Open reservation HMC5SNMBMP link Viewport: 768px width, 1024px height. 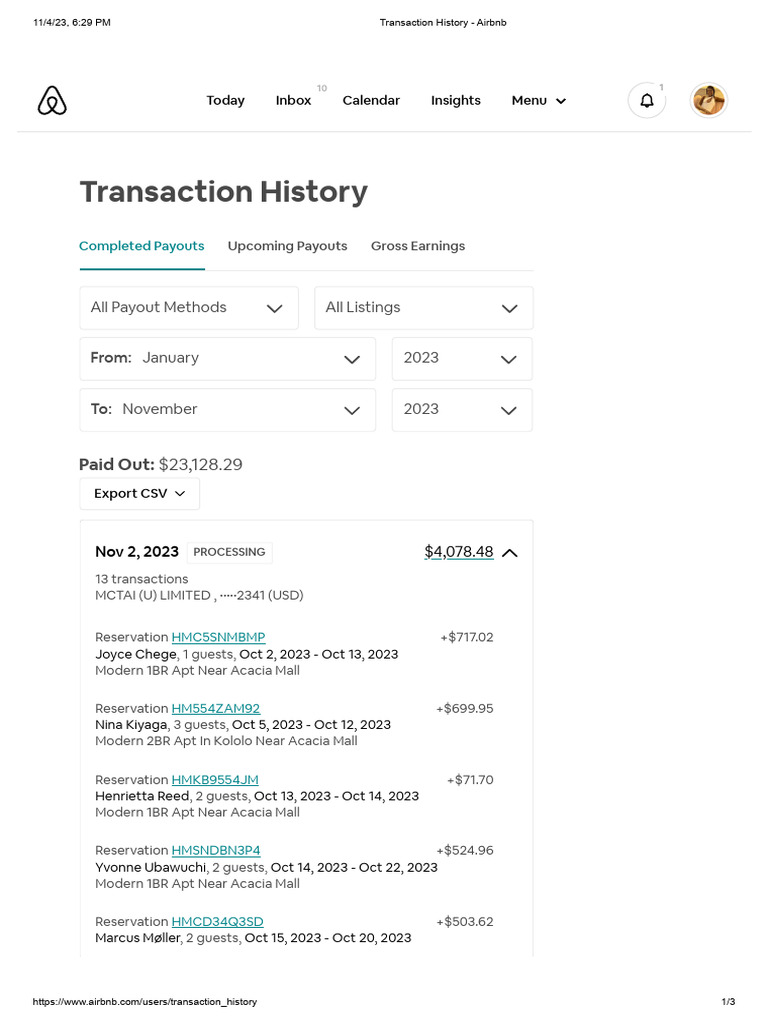tap(218, 637)
